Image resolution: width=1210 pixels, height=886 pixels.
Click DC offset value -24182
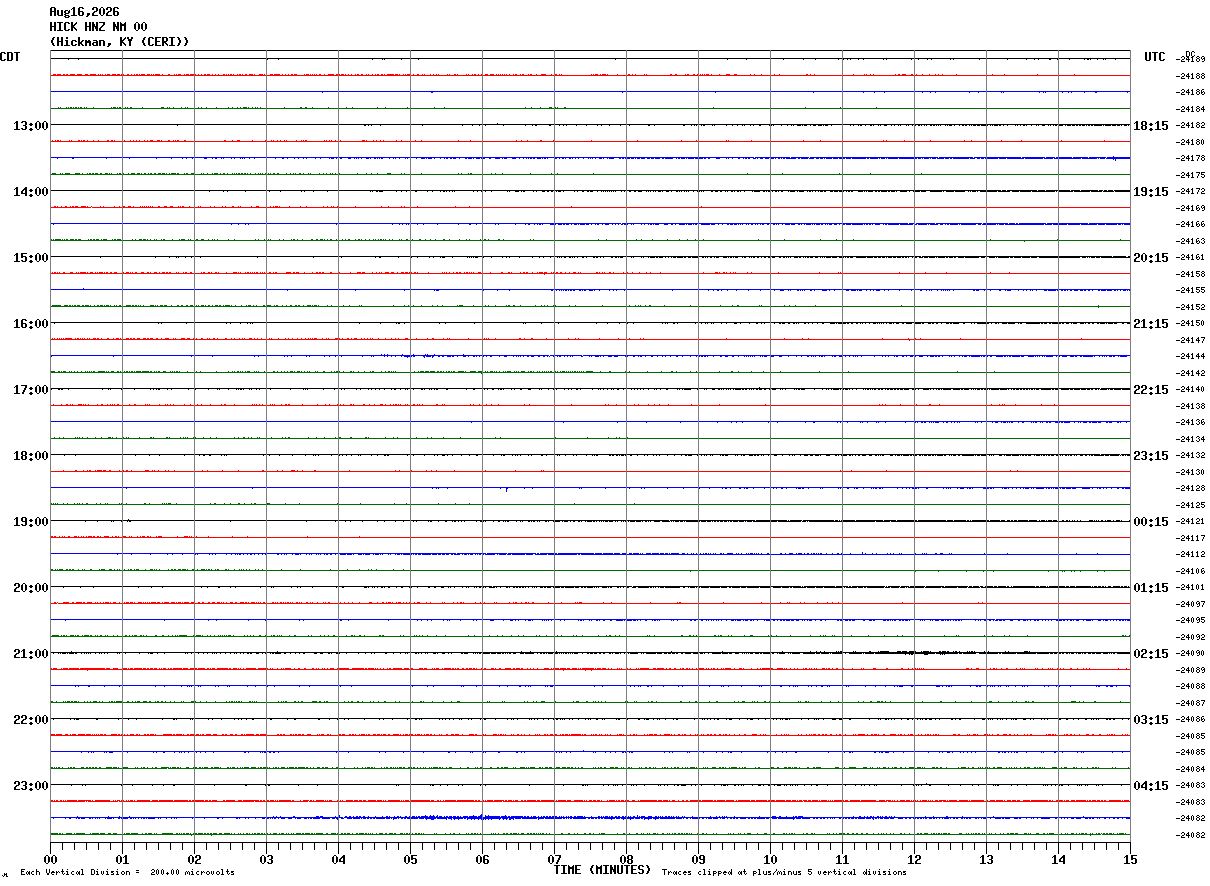(x=1190, y=125)
